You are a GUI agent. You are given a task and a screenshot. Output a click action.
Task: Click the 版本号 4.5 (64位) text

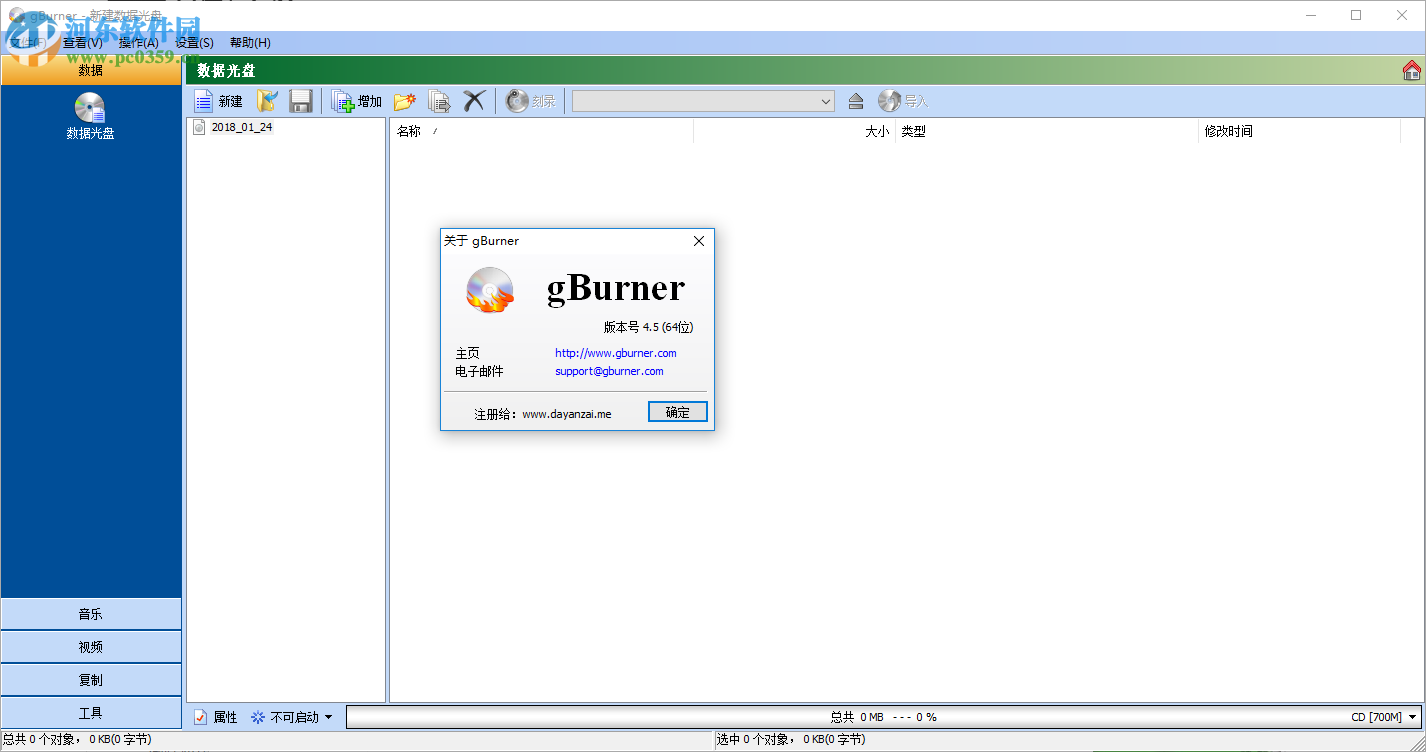pos(648,327)
